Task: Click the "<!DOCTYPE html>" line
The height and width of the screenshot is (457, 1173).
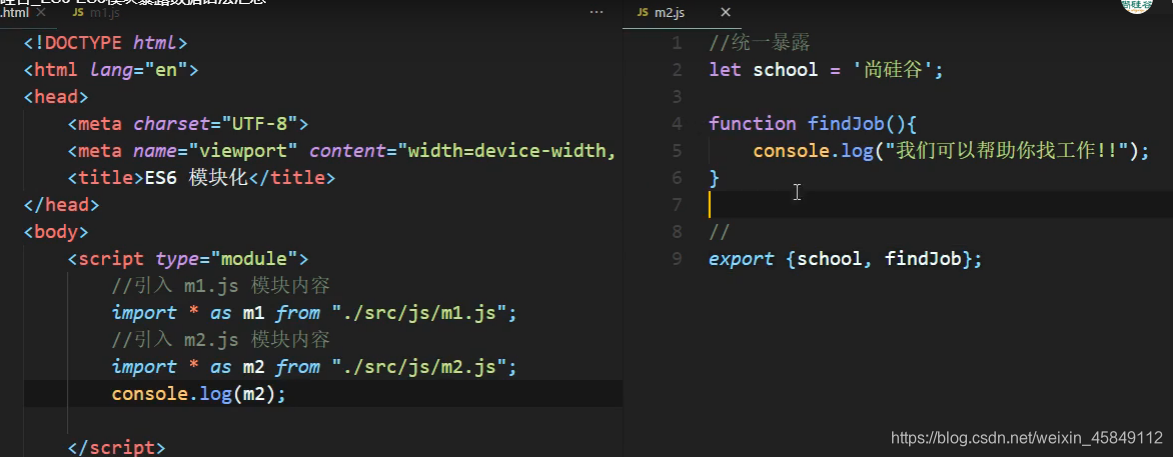Action: coord(105,43)
